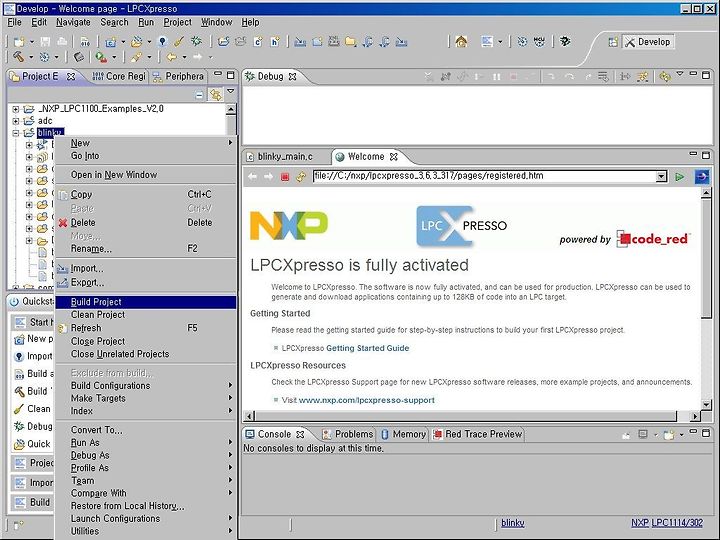This screenshot has height=540, width=720.
Task: Click the blue lightbulb pin toolbar icon
Action: click(162, 42)
